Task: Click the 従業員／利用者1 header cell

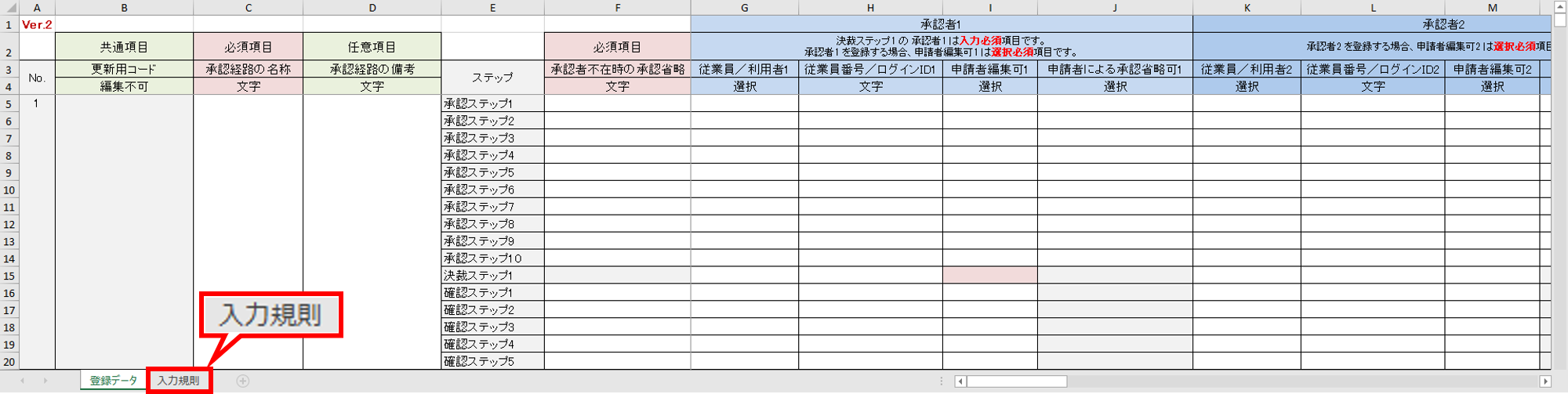Action: click(745, 69)
